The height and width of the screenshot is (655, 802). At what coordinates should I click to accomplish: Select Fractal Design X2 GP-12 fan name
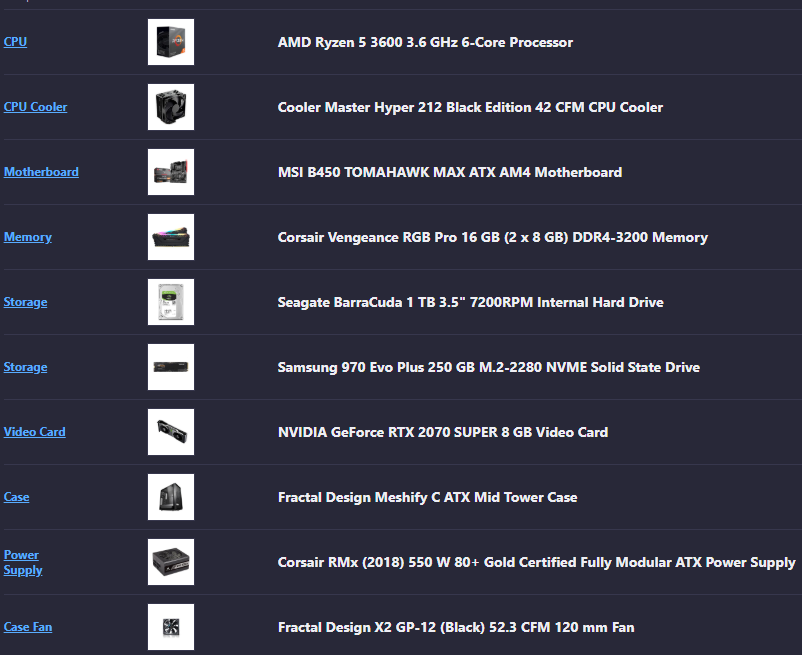tap(456, 626)
